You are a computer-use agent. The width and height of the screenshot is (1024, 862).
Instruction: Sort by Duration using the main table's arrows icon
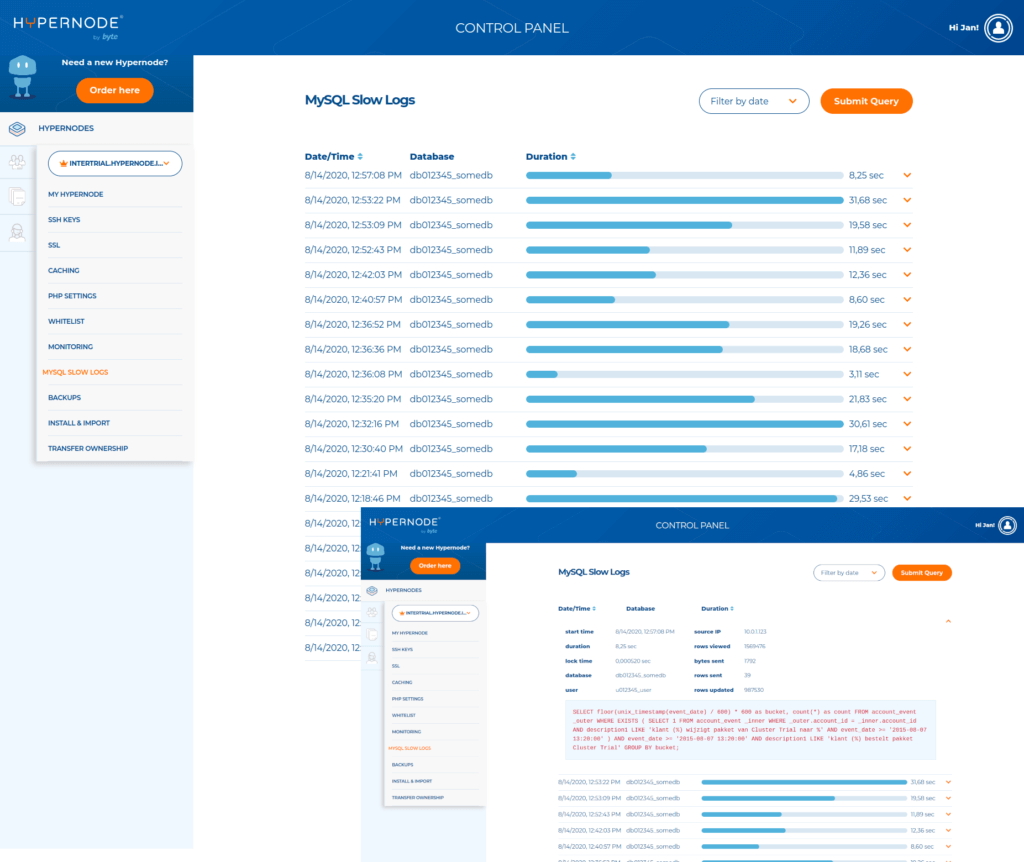574,157
